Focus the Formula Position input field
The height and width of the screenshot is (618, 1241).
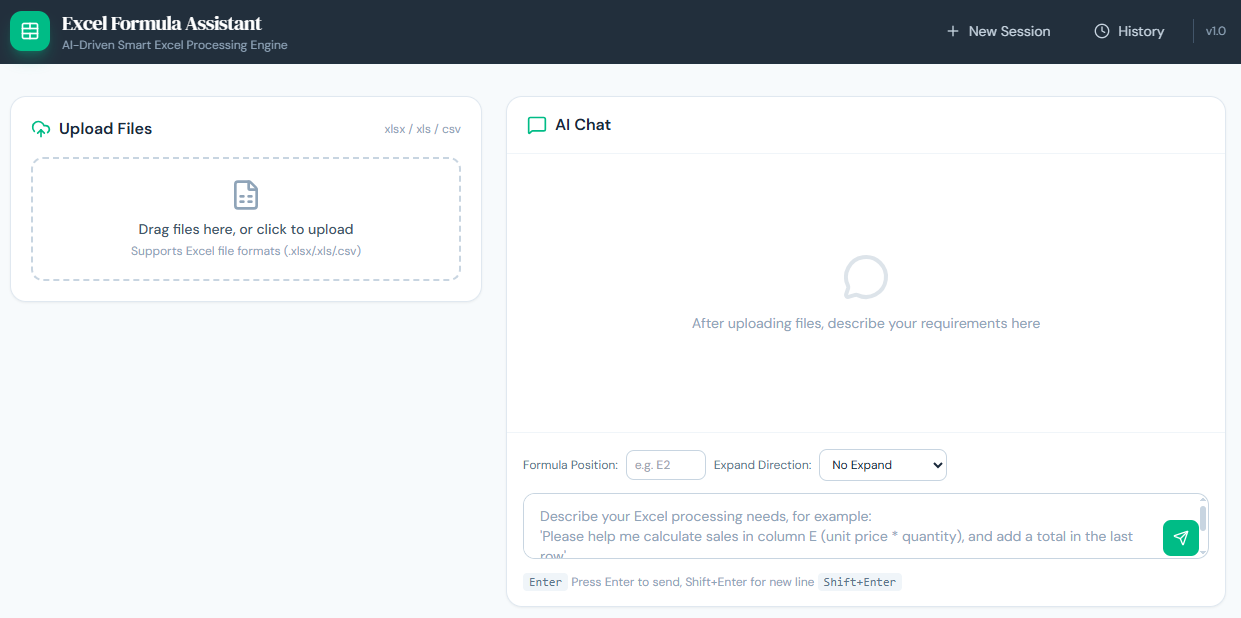666,465
